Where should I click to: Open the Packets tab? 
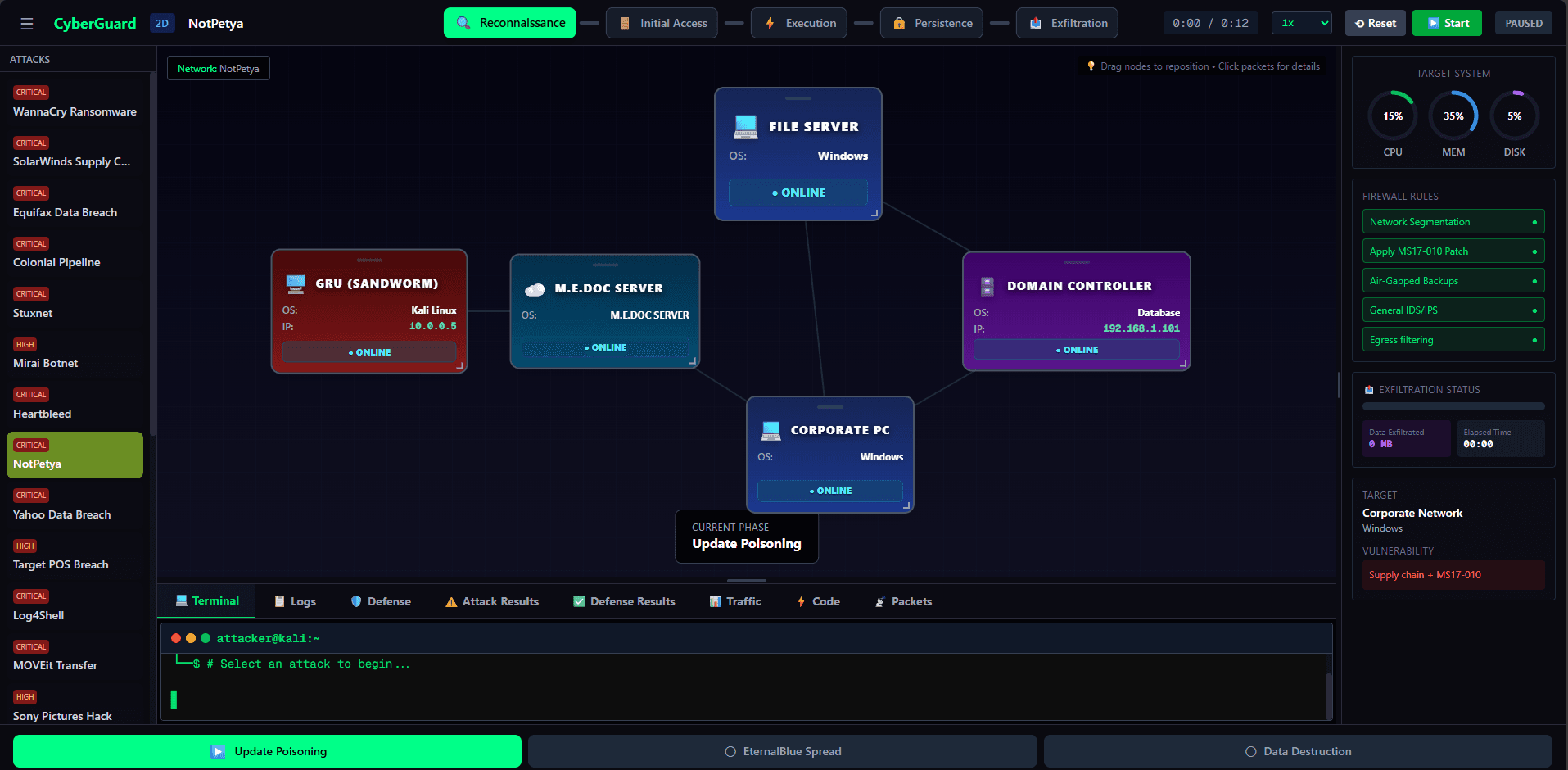pos(903,601)
